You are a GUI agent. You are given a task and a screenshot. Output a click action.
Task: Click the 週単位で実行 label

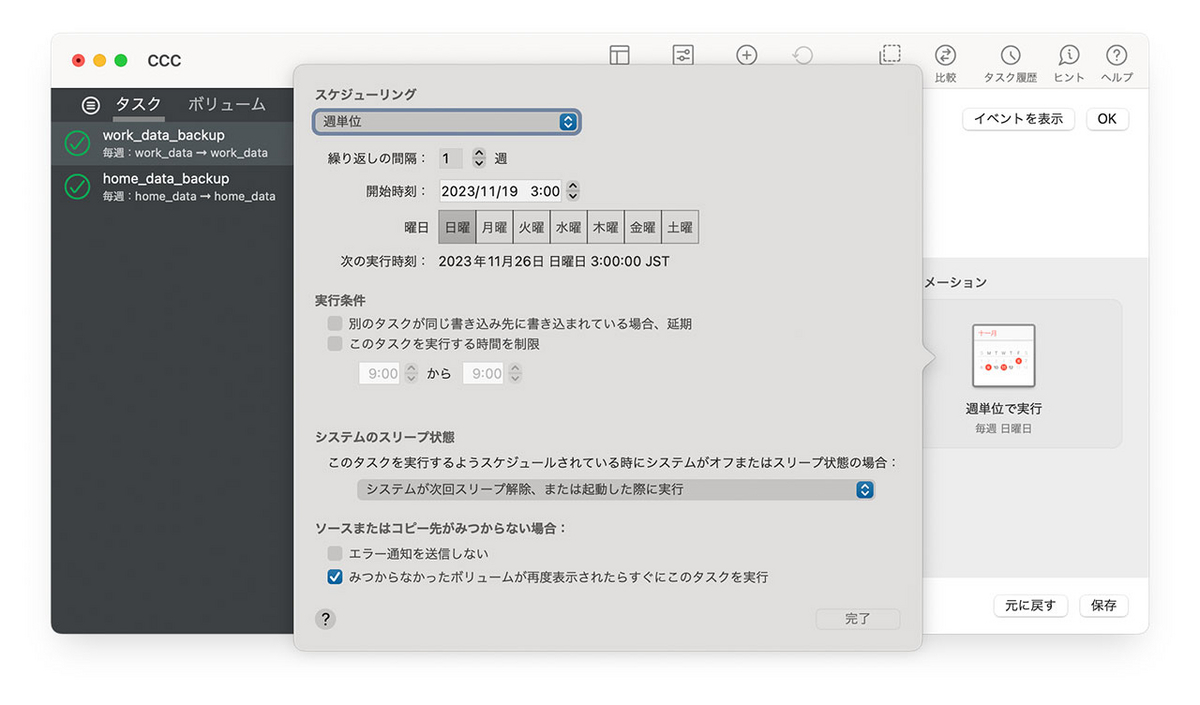1004,409
